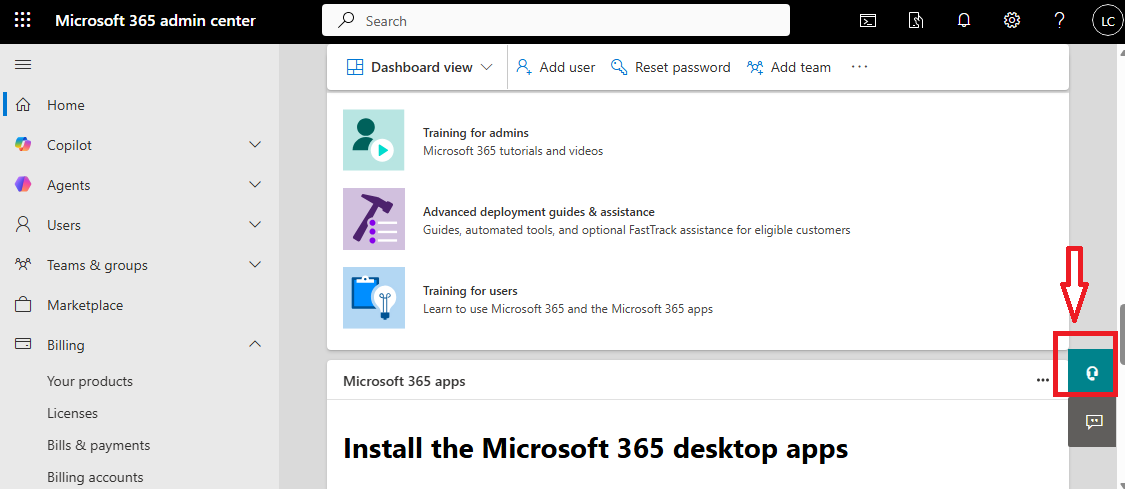Viewport: 1125px width, 489px height.
Task: Open Bills & payments under Billing
Action: [98, 445]
